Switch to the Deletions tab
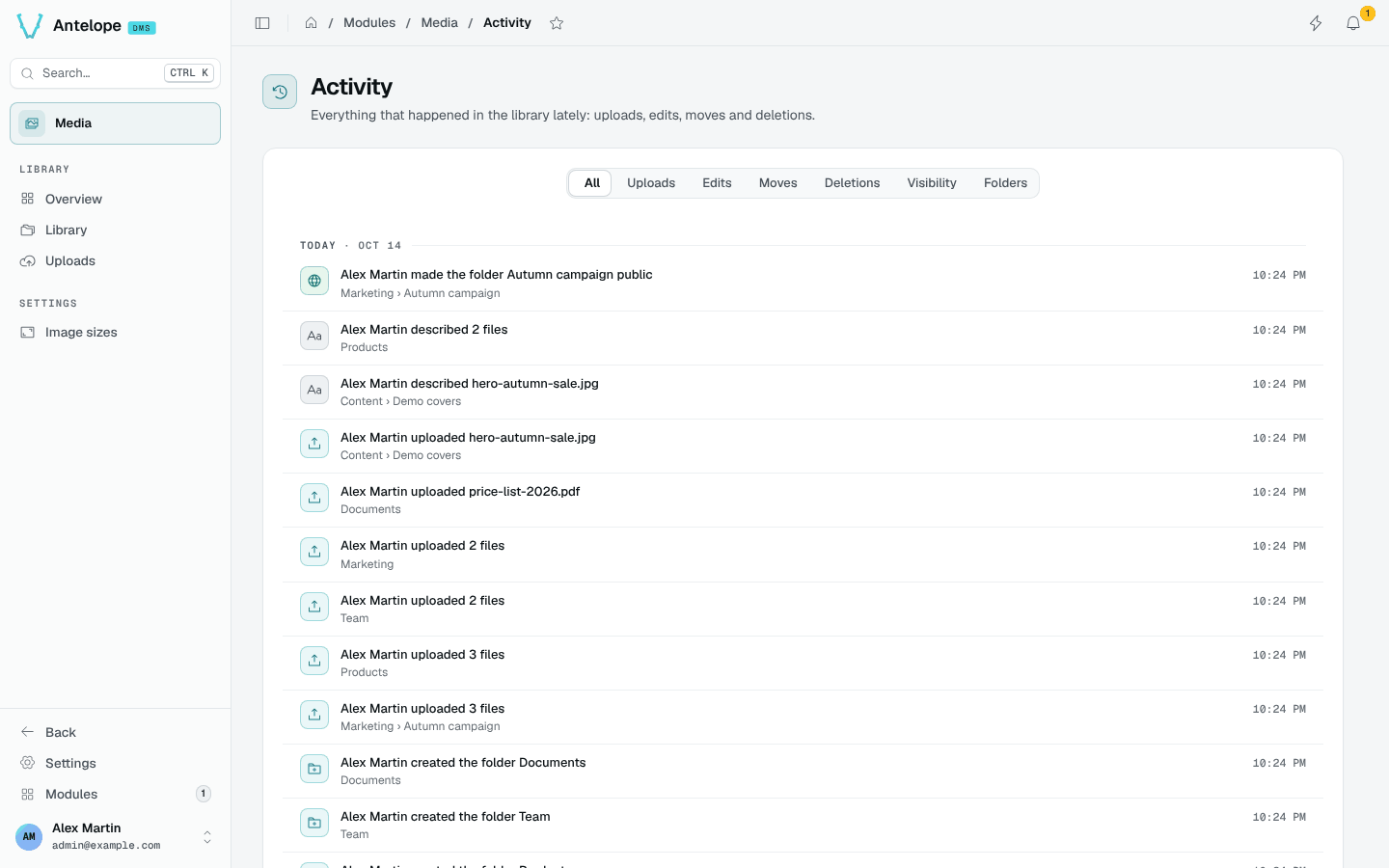 point(852,183)
